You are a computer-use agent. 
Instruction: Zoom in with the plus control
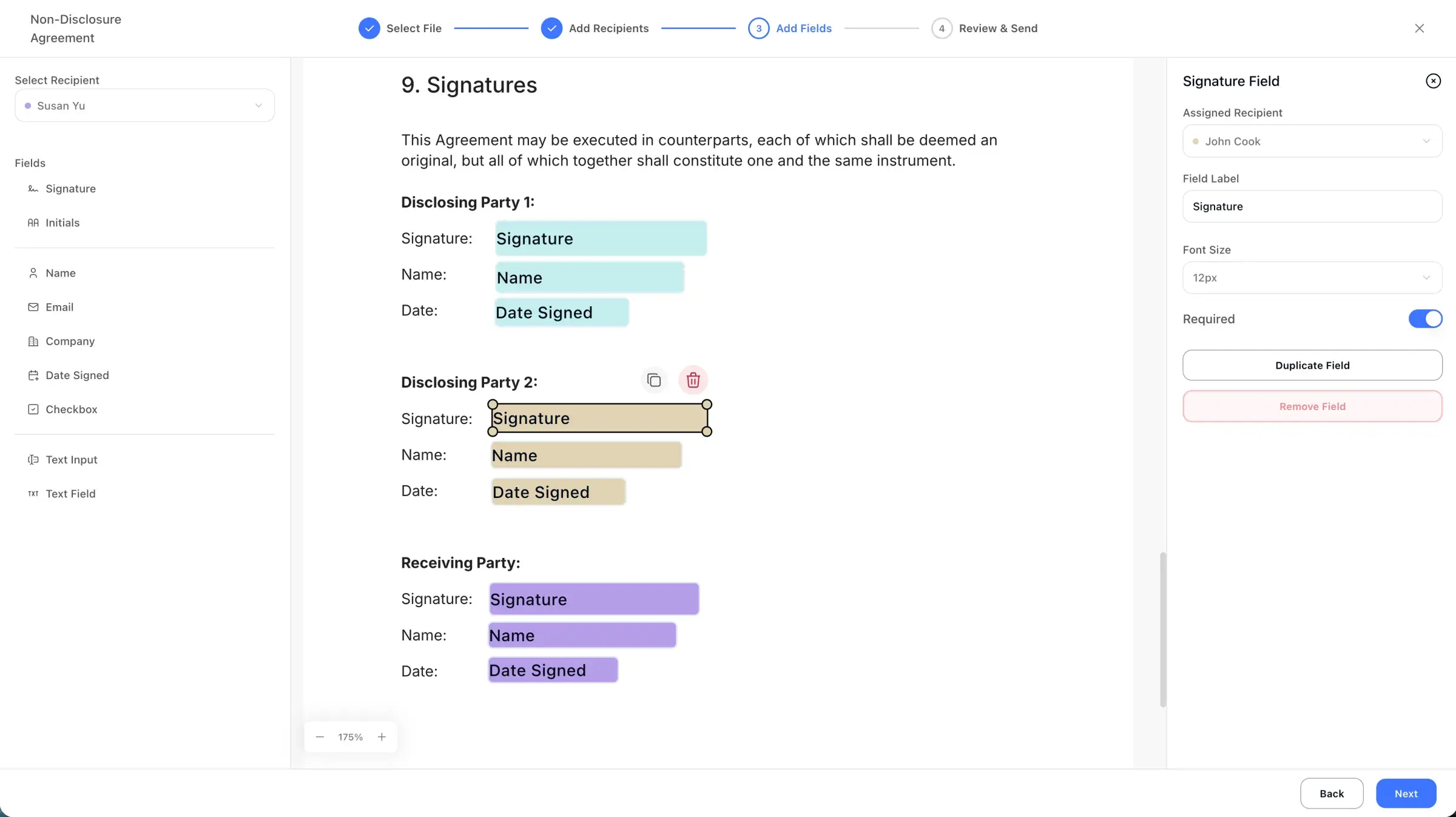coord(382,737)
